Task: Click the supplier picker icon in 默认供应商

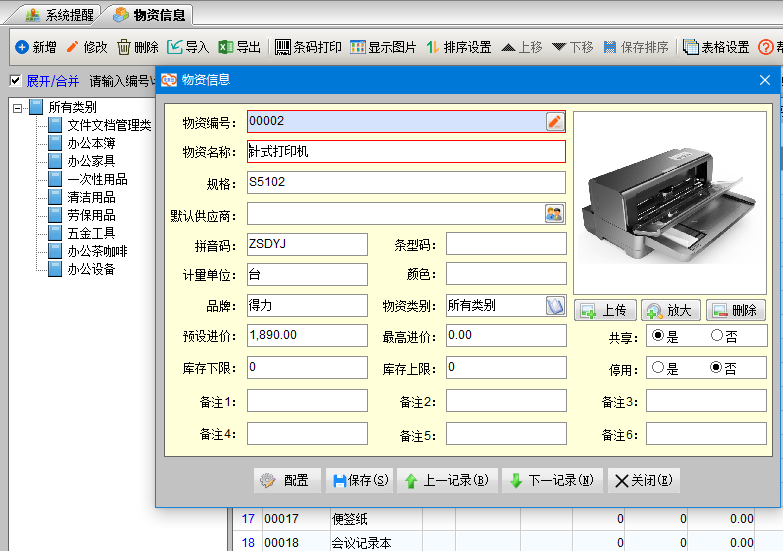Action: 554,214
